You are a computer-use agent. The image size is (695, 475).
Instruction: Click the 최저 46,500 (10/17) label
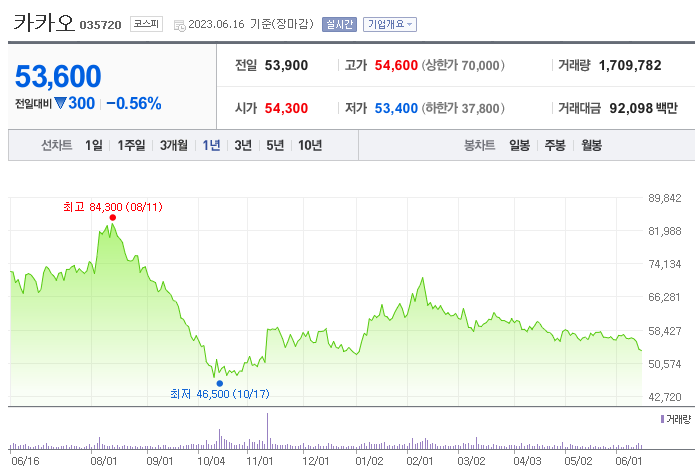click(x=220, y=394)
